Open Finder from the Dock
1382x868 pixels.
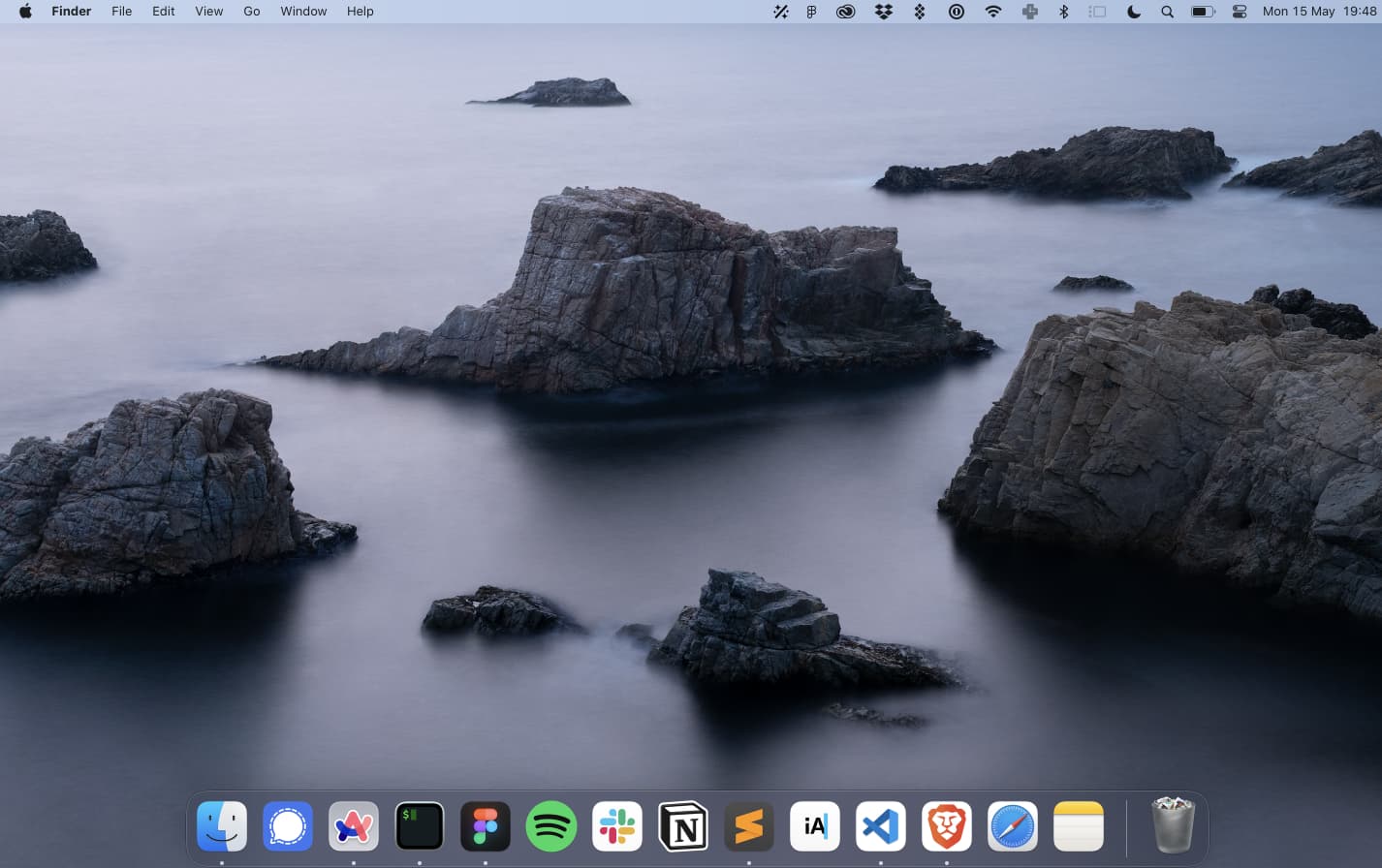tap(221, 826)
